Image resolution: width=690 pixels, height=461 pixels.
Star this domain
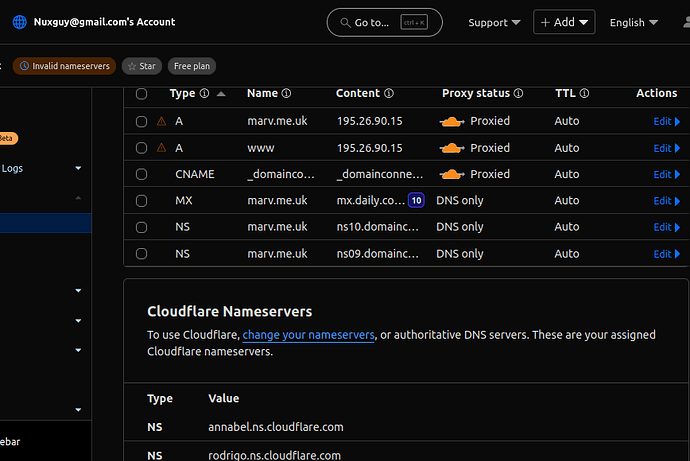point(142,66)
